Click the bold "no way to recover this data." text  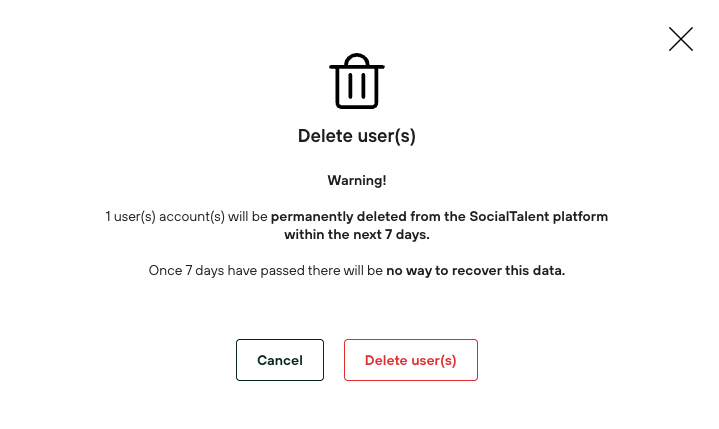pyautogui.click(x=476, y=270)
